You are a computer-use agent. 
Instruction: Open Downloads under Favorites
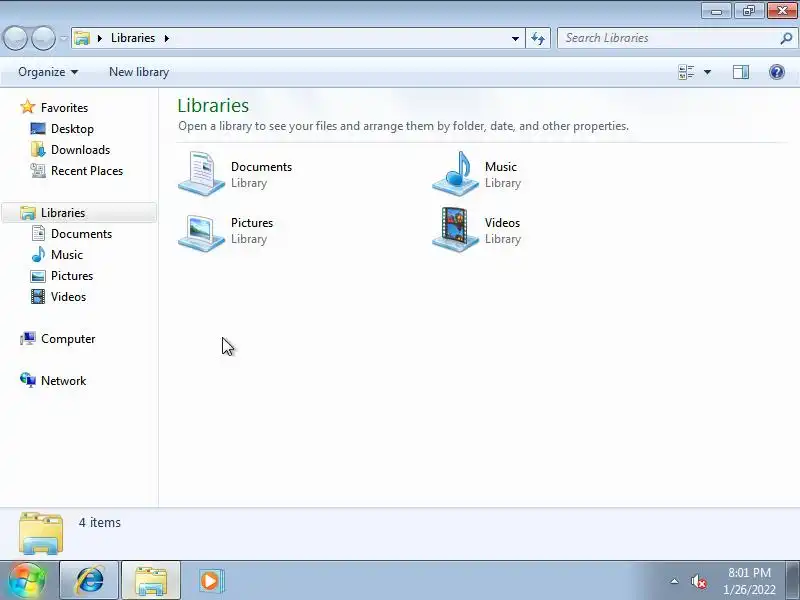(x=80, y=149)
